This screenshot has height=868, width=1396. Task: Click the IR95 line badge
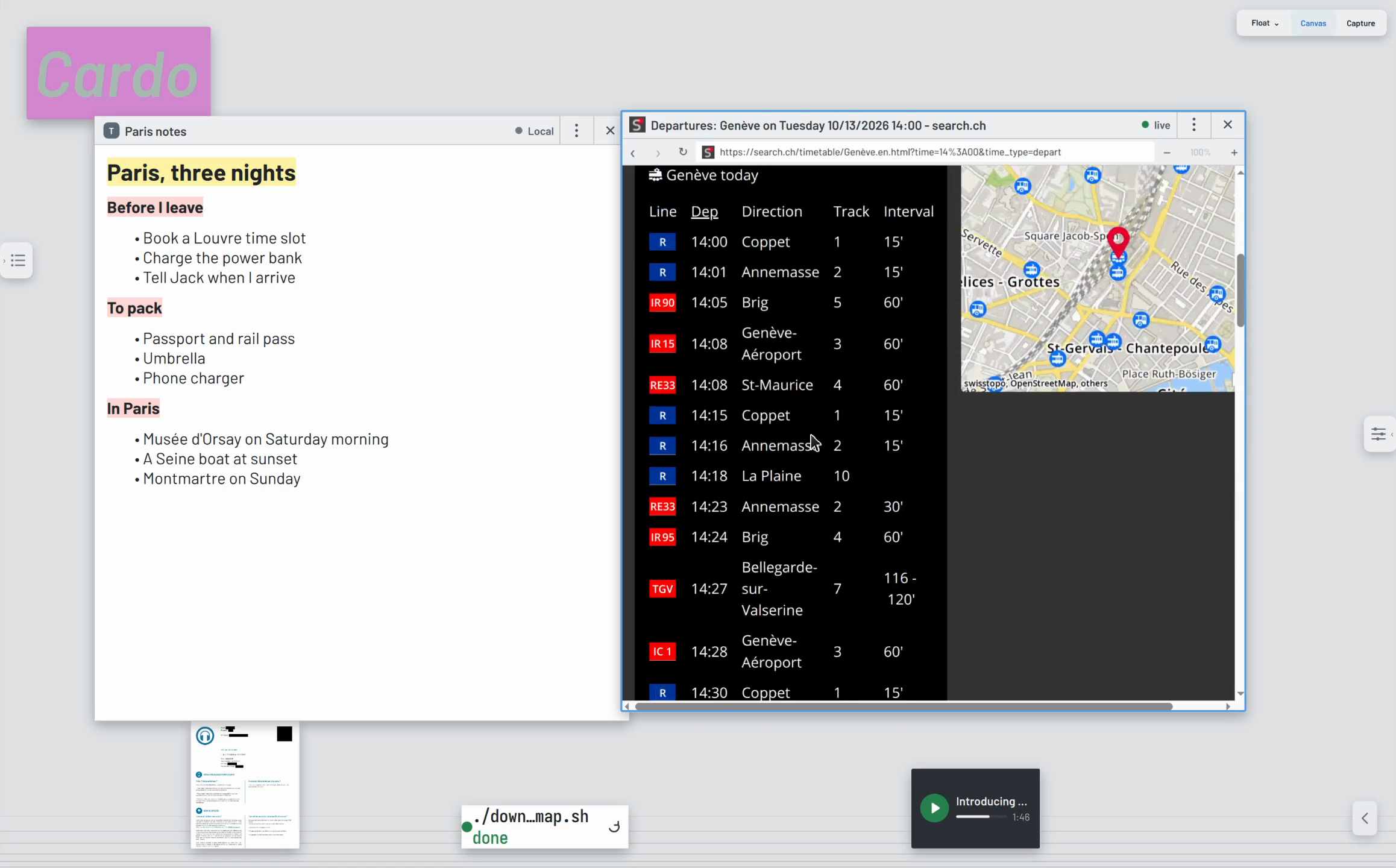(662, 536)
